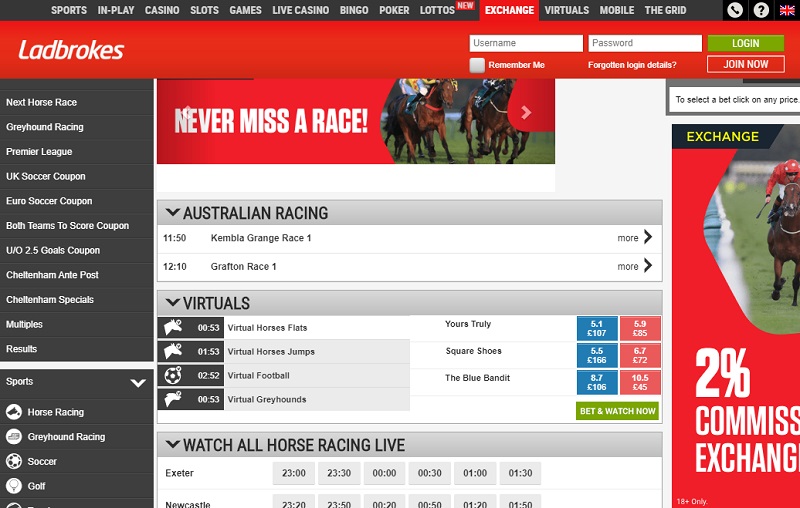Select Virtual Horses Jumps row
The height and width of the screenshot is (508, 800).
283,351
